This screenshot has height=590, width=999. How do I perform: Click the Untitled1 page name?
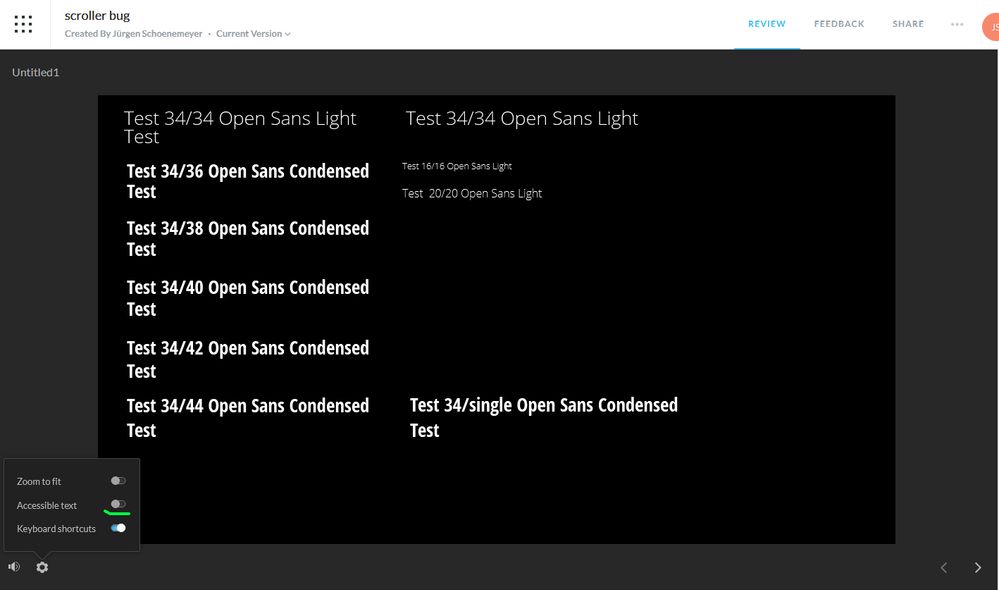(36, 72)
